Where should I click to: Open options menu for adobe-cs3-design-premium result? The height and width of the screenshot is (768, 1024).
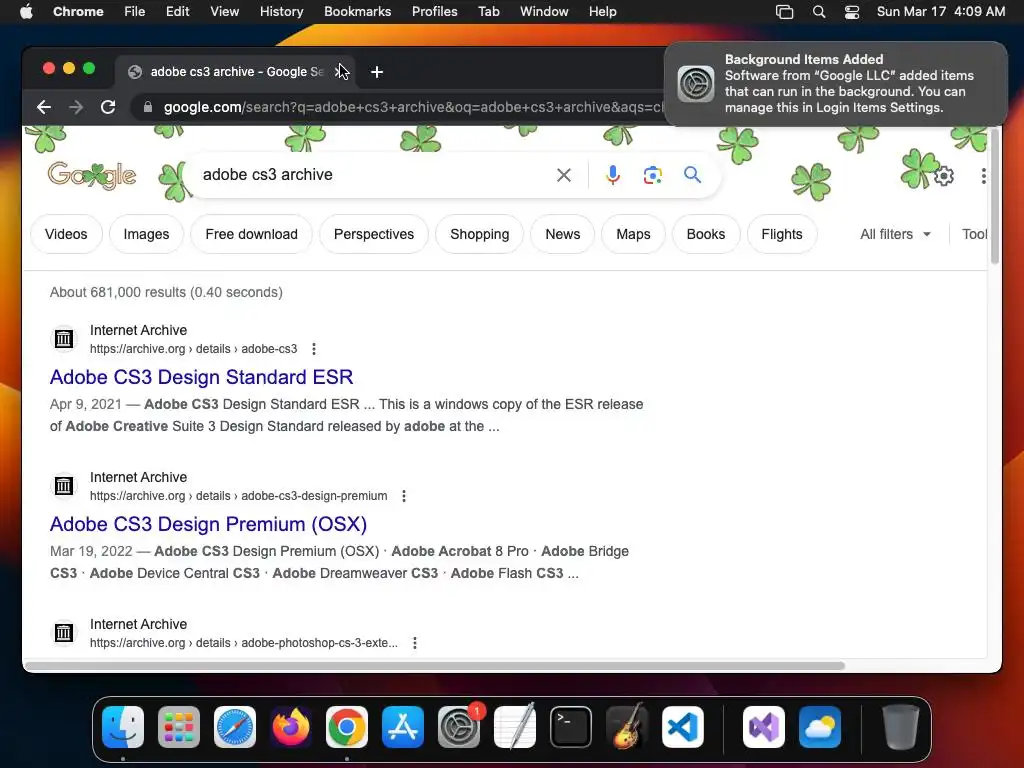point(404,496)
